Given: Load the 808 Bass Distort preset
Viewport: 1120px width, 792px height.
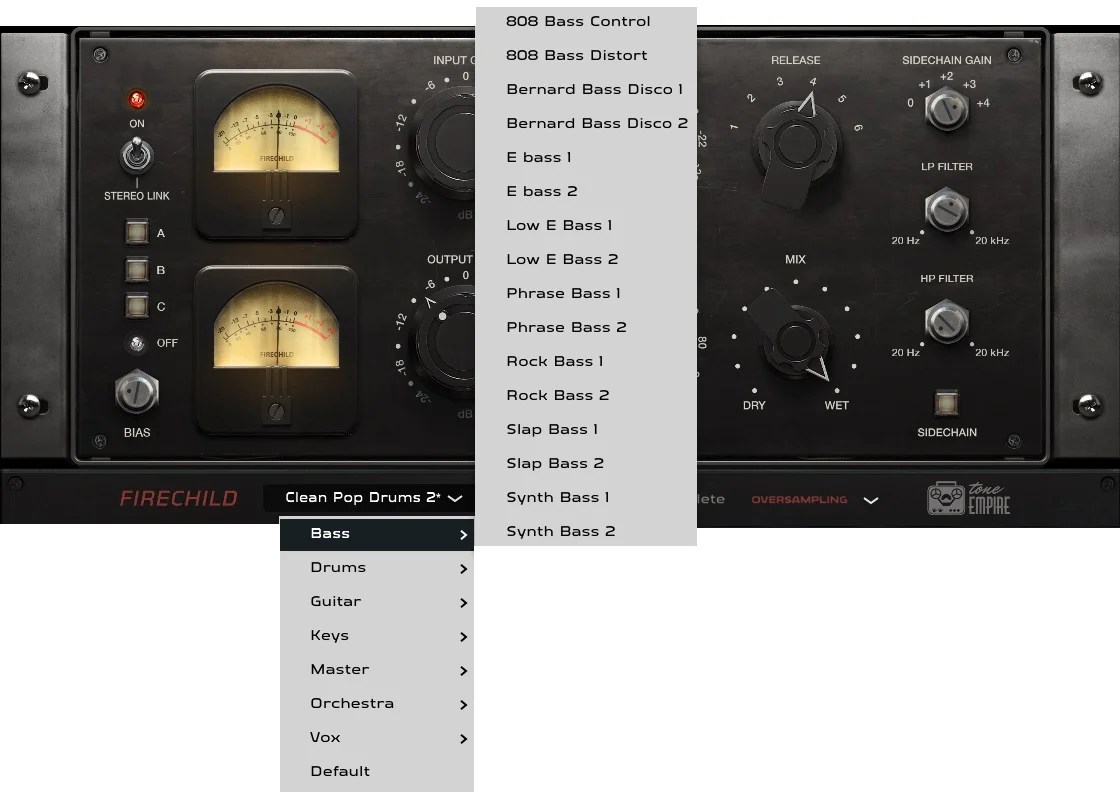Looking at the screenshot, I should click(x=586, y=55).
